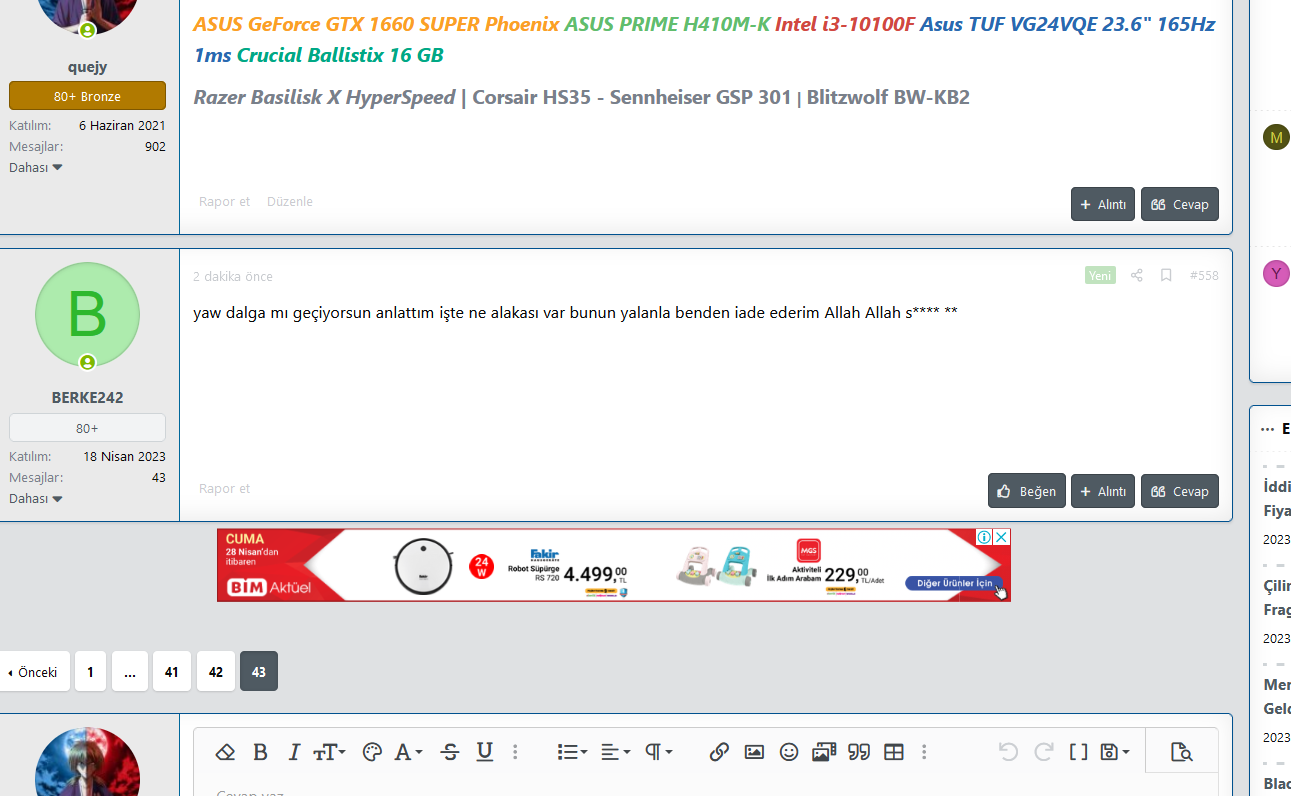Click Cevap on BERKE242's post
Image resolution: width=1291 pixels, height=796 pixels.
pyautogui.click(x=1180, y=491)
